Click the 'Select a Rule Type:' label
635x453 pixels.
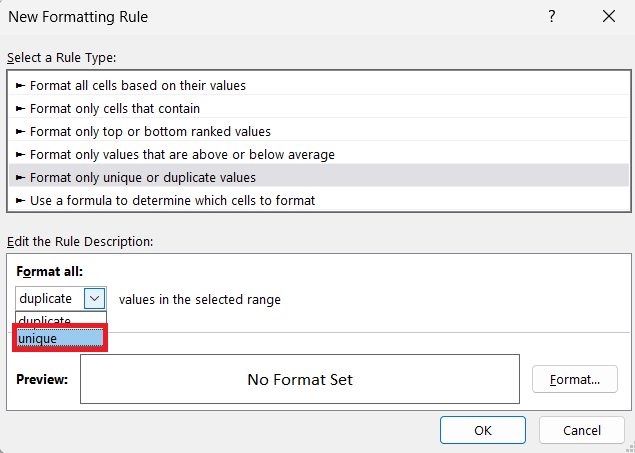click(62, 58)
